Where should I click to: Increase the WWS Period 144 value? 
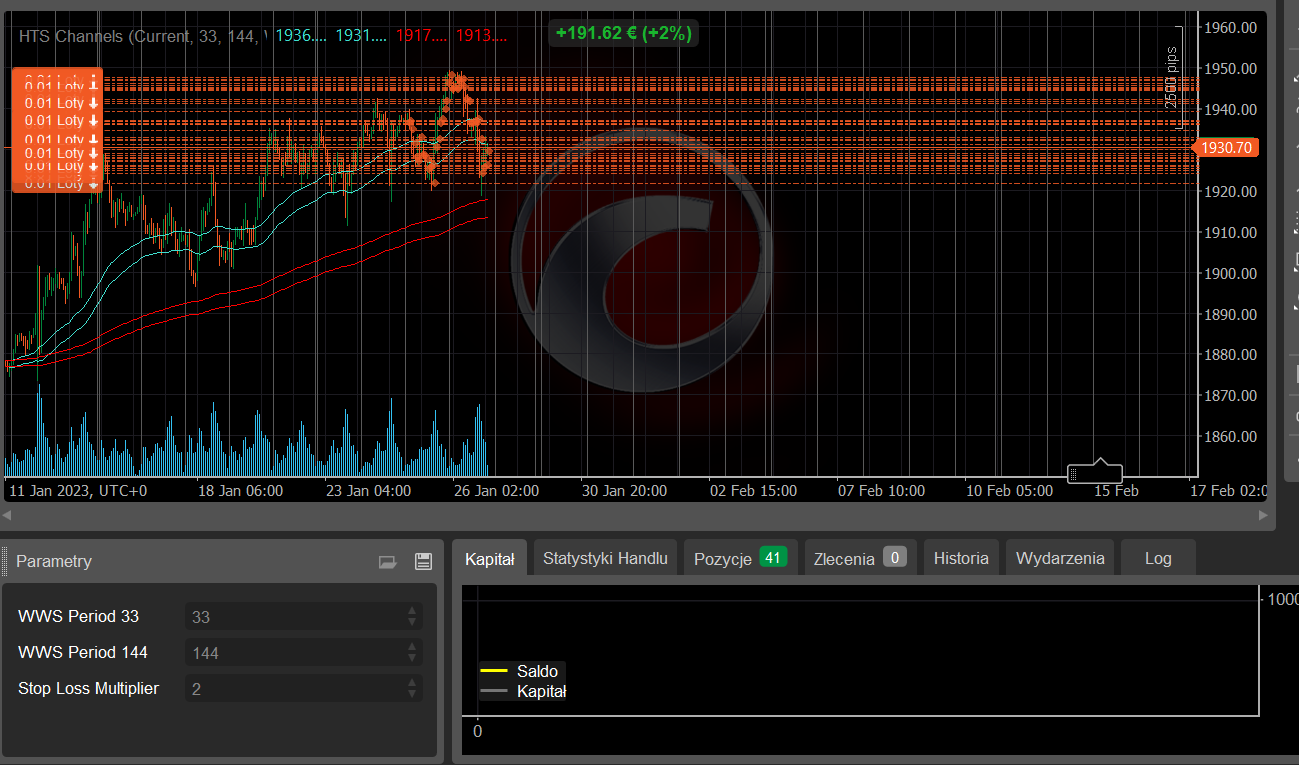(x=412, y=646)
